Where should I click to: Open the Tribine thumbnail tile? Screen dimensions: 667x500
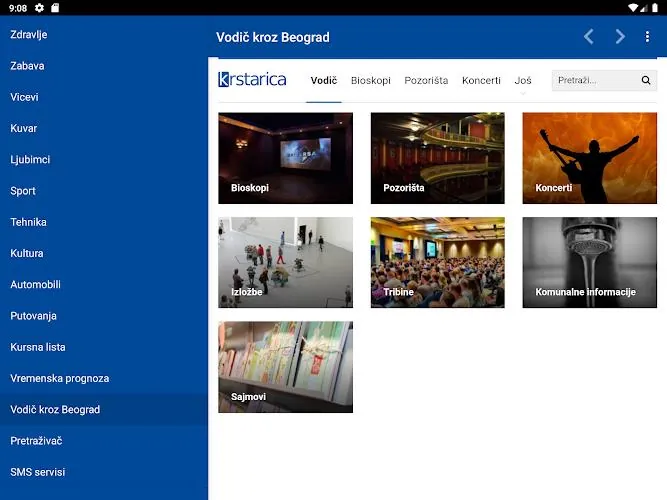pyautogui.click(x=437, y=263)
